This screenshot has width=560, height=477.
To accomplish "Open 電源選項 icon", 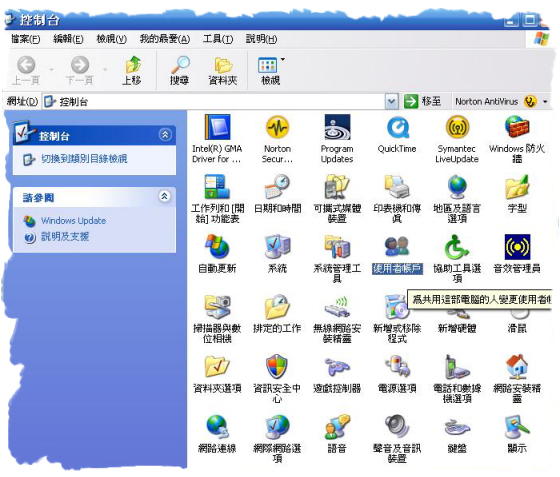I will [x=397, y=366].
